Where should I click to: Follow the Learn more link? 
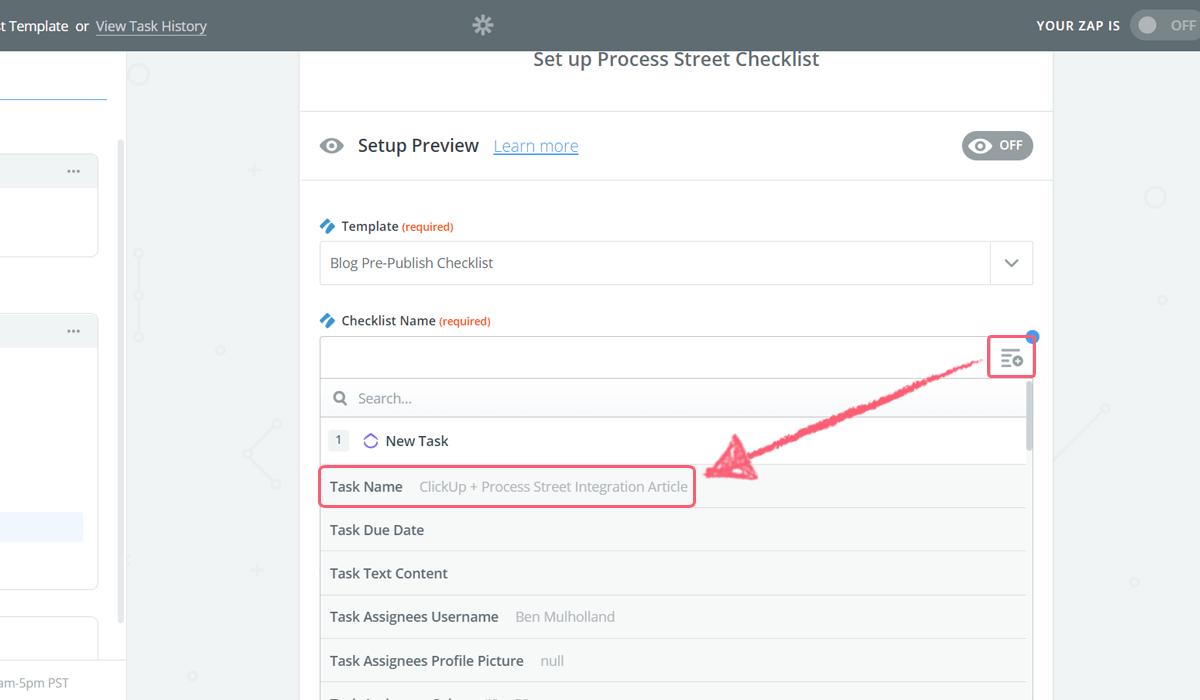[x=536, y=146]
